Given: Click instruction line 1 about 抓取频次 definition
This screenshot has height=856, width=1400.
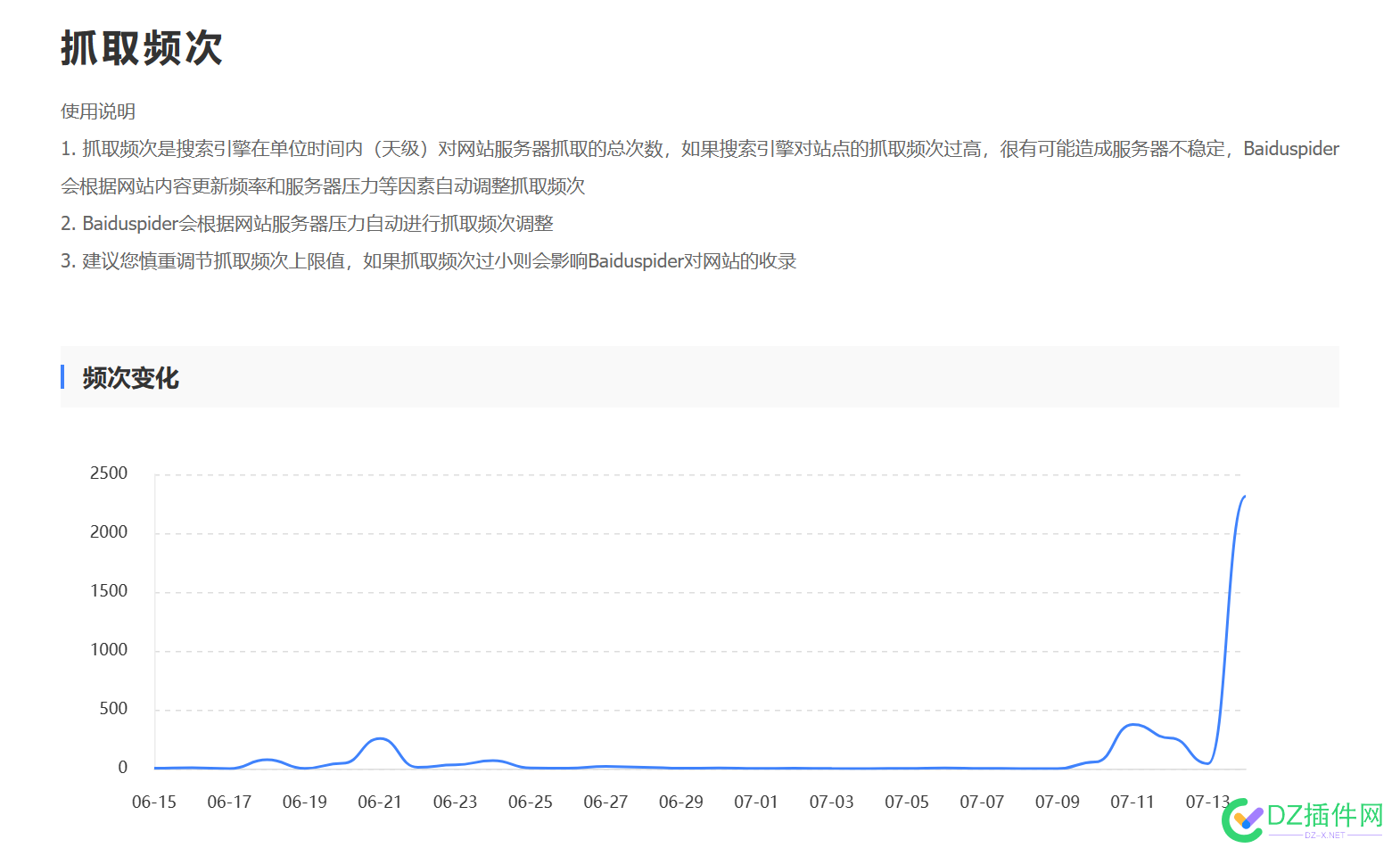Looking at the screenshot, I should [x=700, y=168].
